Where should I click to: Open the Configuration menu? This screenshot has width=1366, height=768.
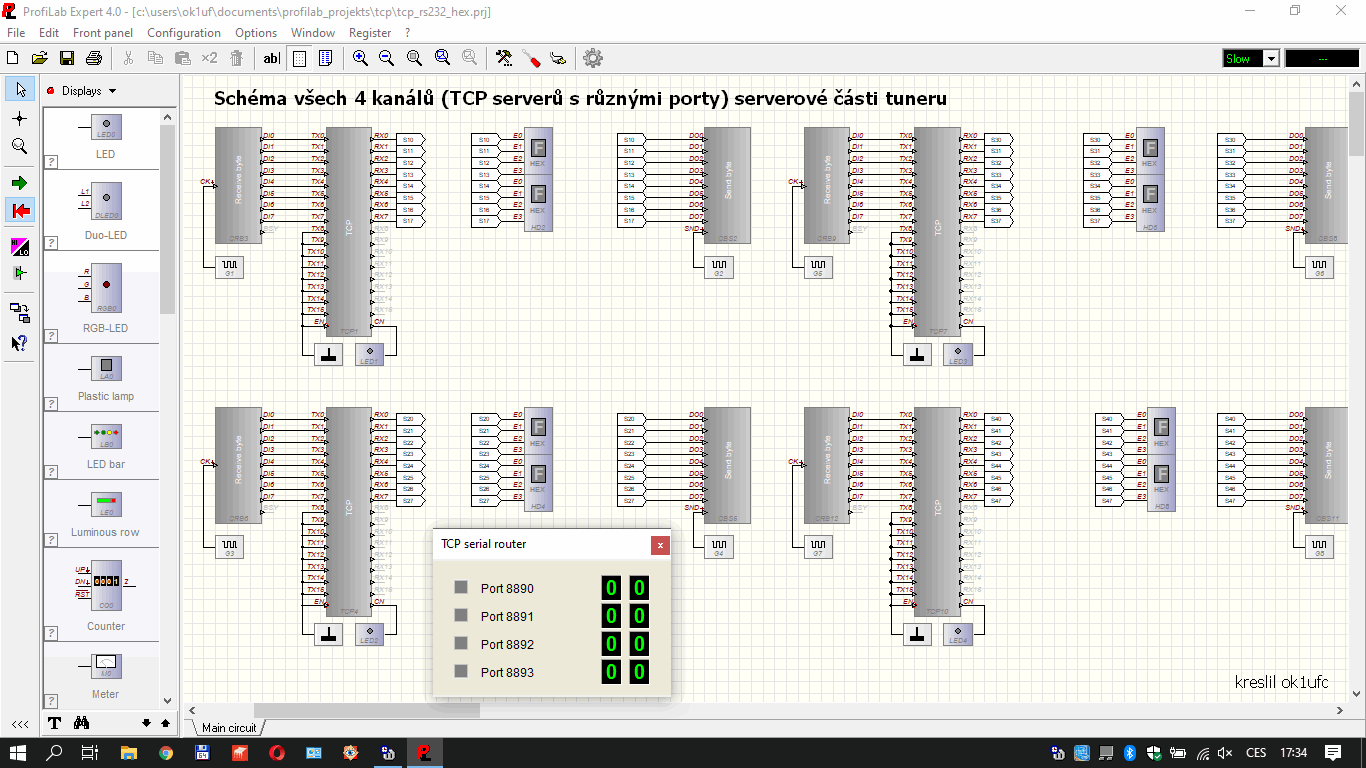tap(184, 33)
